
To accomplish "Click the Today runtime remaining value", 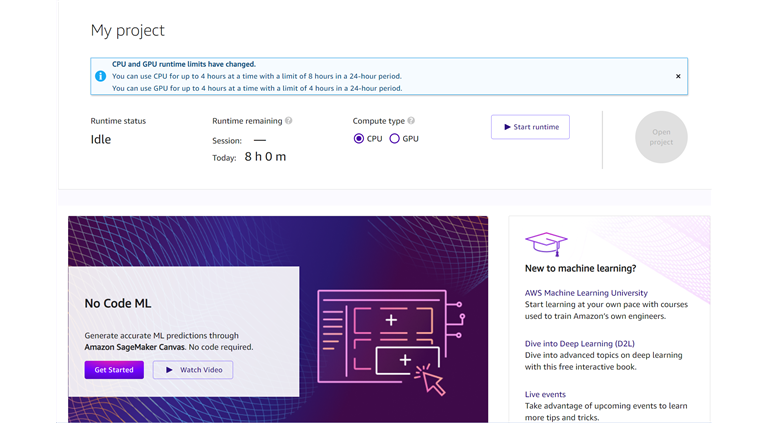I will 265,157.
